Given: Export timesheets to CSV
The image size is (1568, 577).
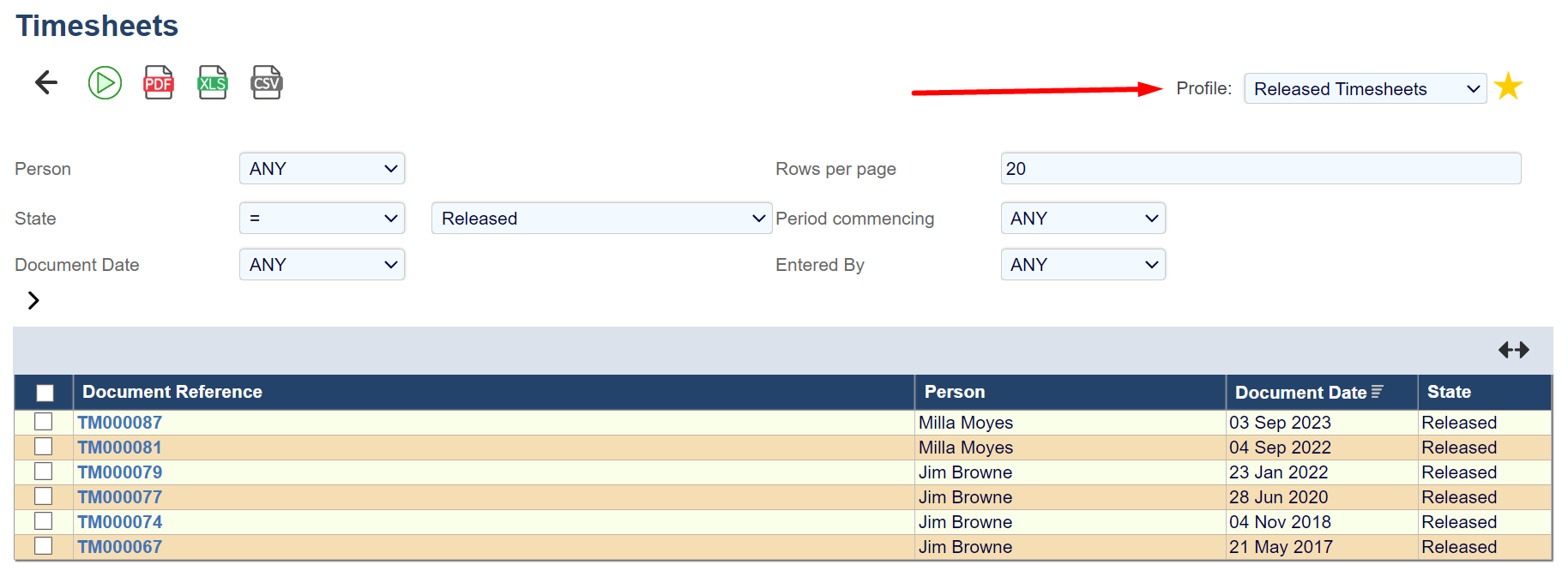Looking at the screenshot, I should click(x=266, y=83).
